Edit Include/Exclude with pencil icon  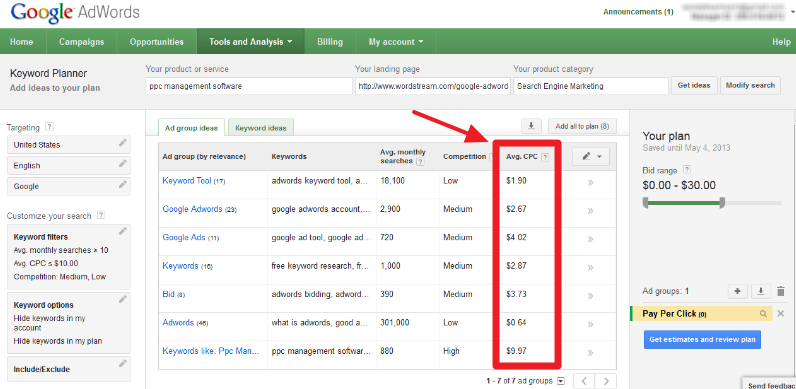click(x=122, y=364)
